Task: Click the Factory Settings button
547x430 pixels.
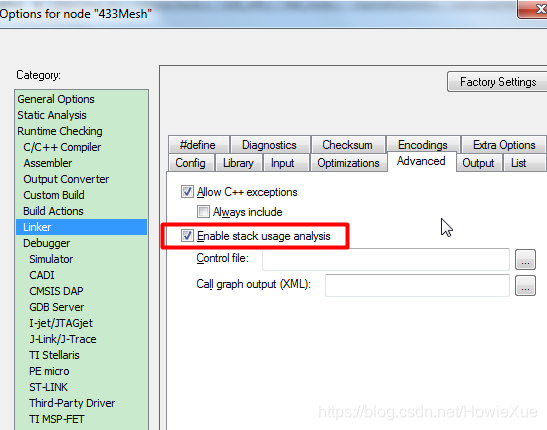Action: pyautogui.click(x=497, y=82)
